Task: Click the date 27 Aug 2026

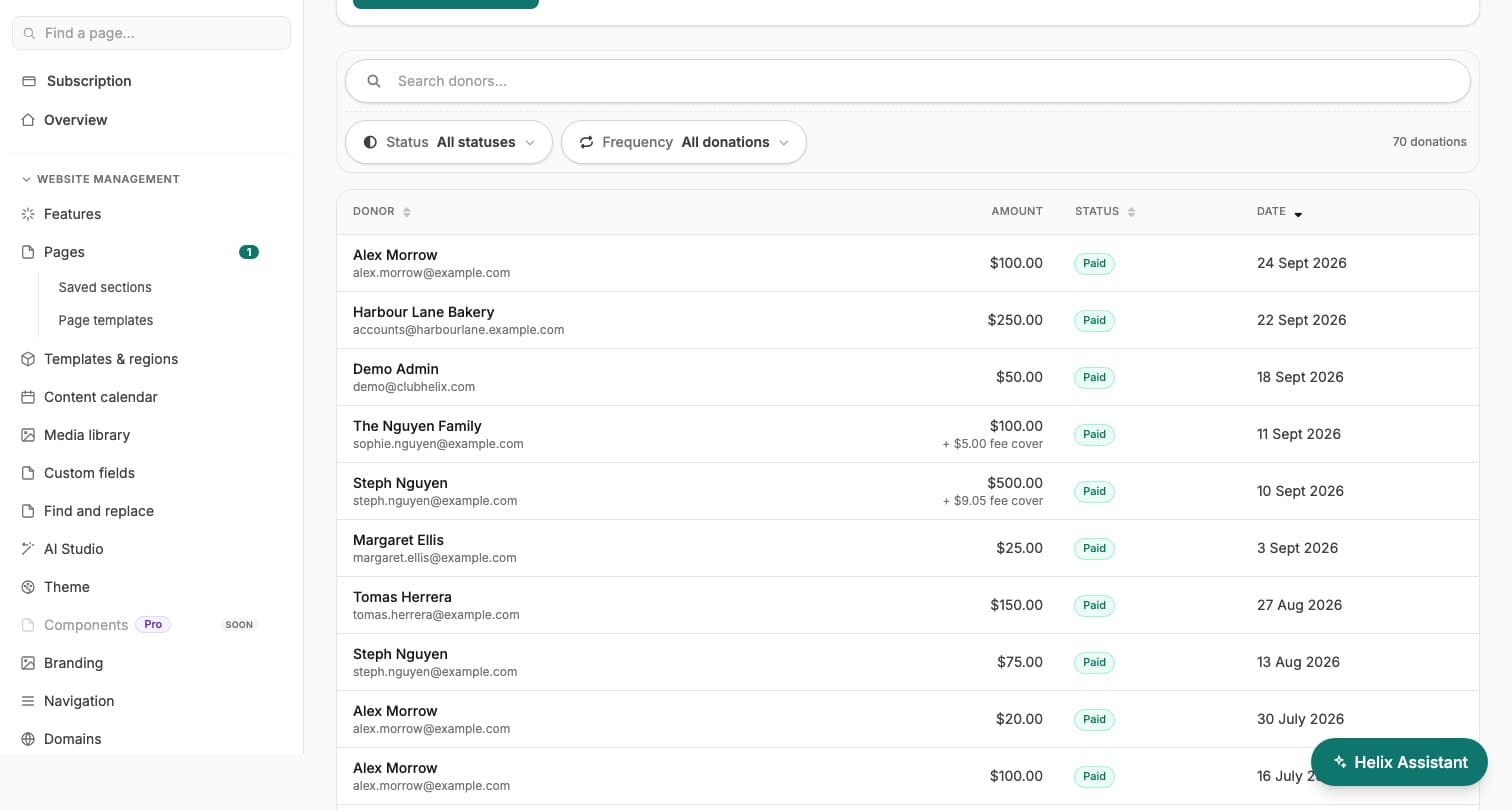Action: coord(1299,605)
